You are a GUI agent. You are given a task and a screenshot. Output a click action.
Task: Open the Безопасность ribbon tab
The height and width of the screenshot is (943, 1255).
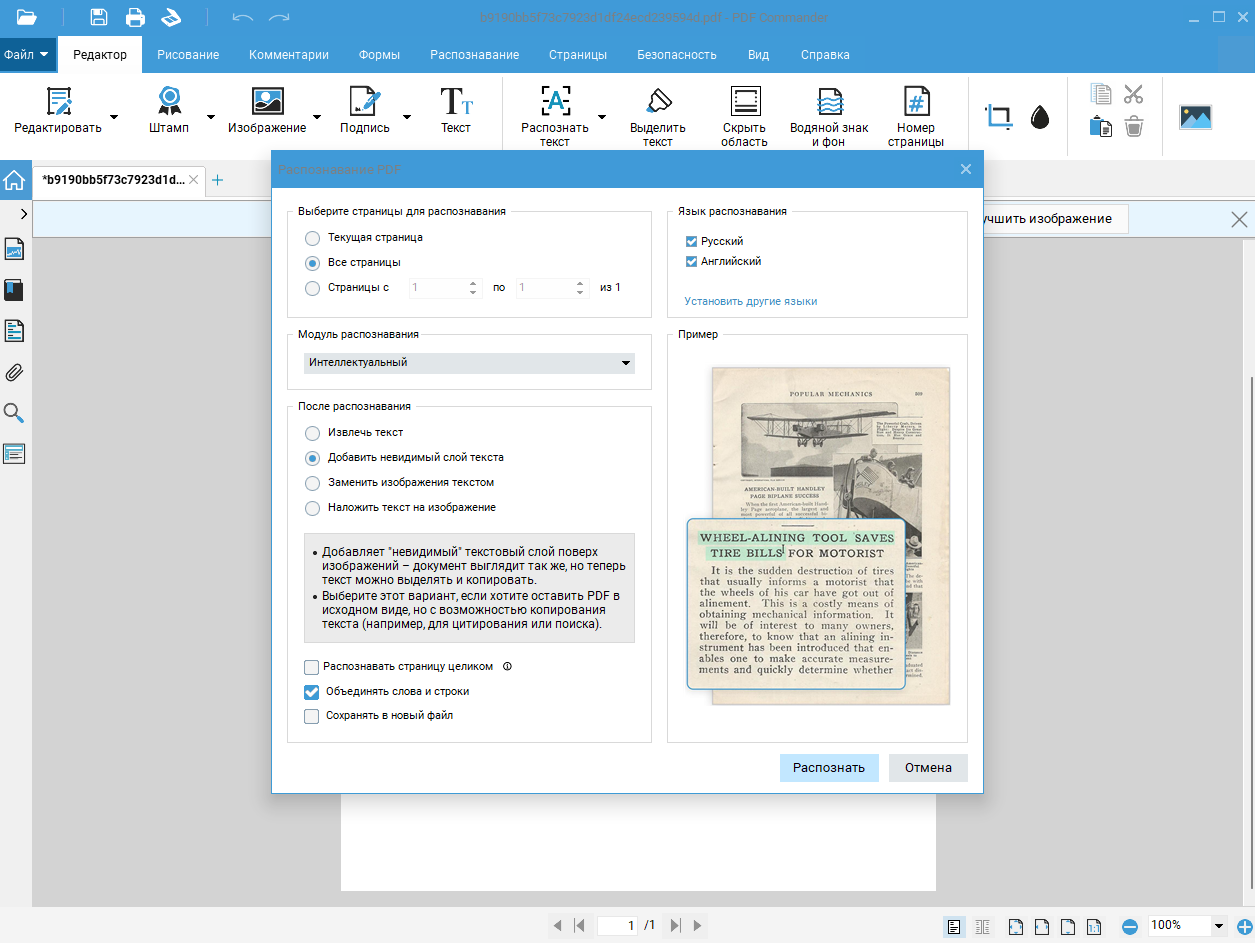(x=677, y=55)
